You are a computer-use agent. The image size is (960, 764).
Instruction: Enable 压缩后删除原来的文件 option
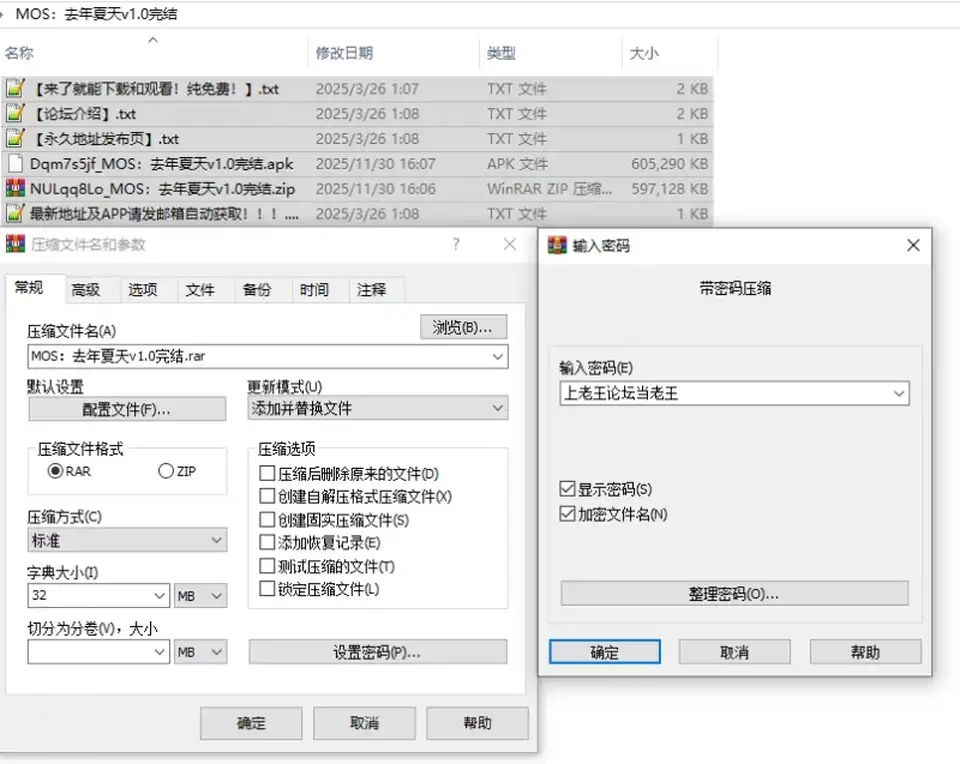(267, 473)
